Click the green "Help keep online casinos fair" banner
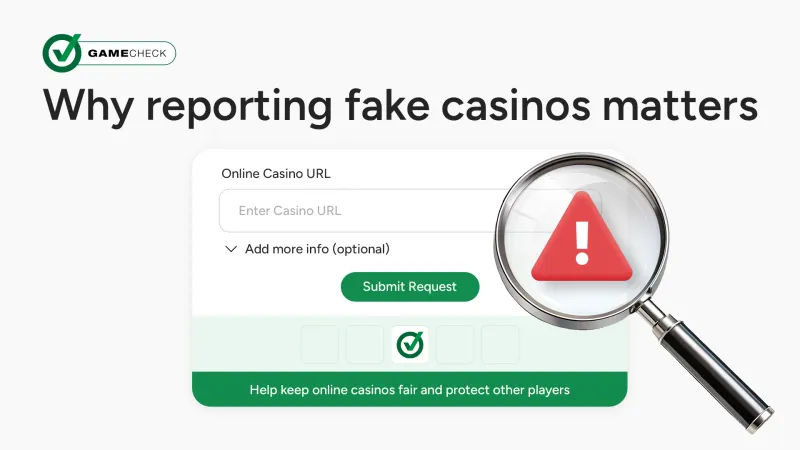800x450 pixels. (x=409, y=389)
